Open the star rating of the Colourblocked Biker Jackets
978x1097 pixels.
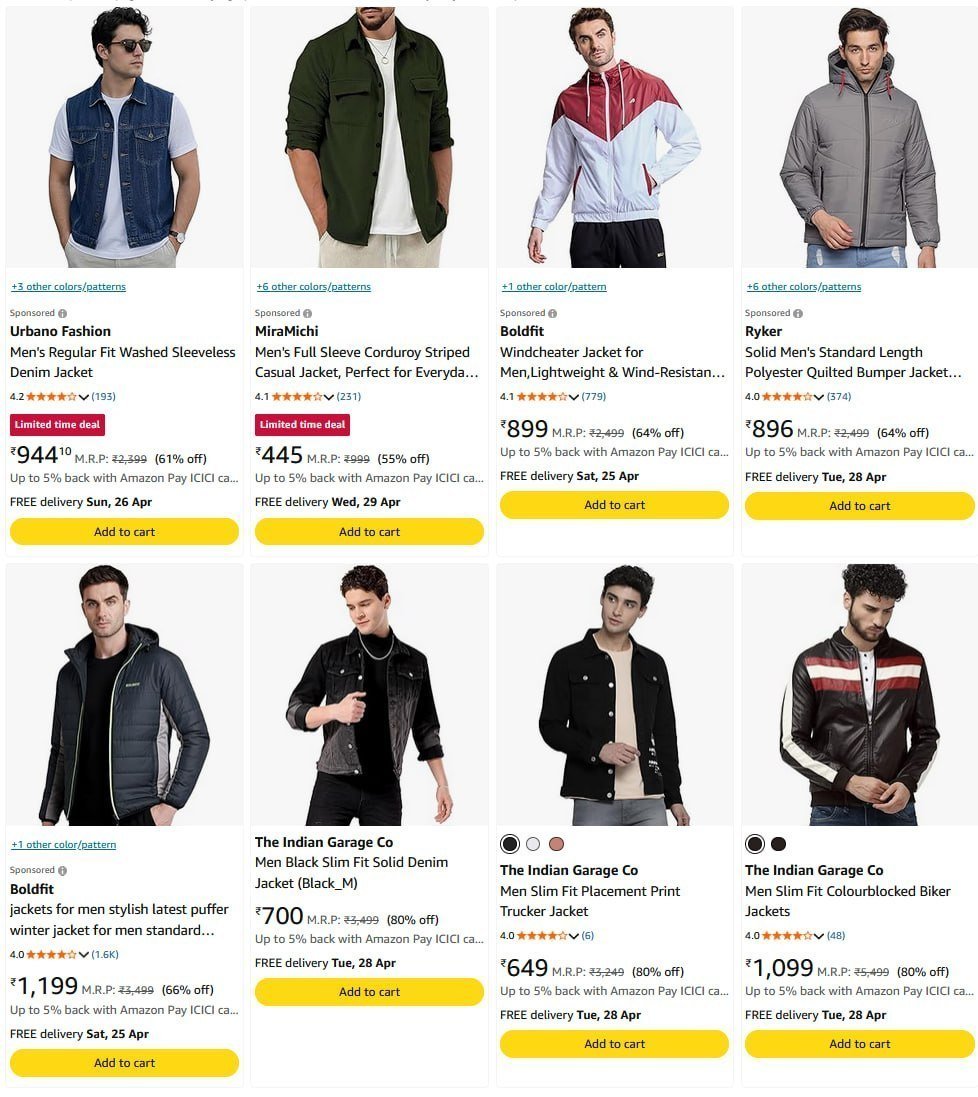point(787,936)
